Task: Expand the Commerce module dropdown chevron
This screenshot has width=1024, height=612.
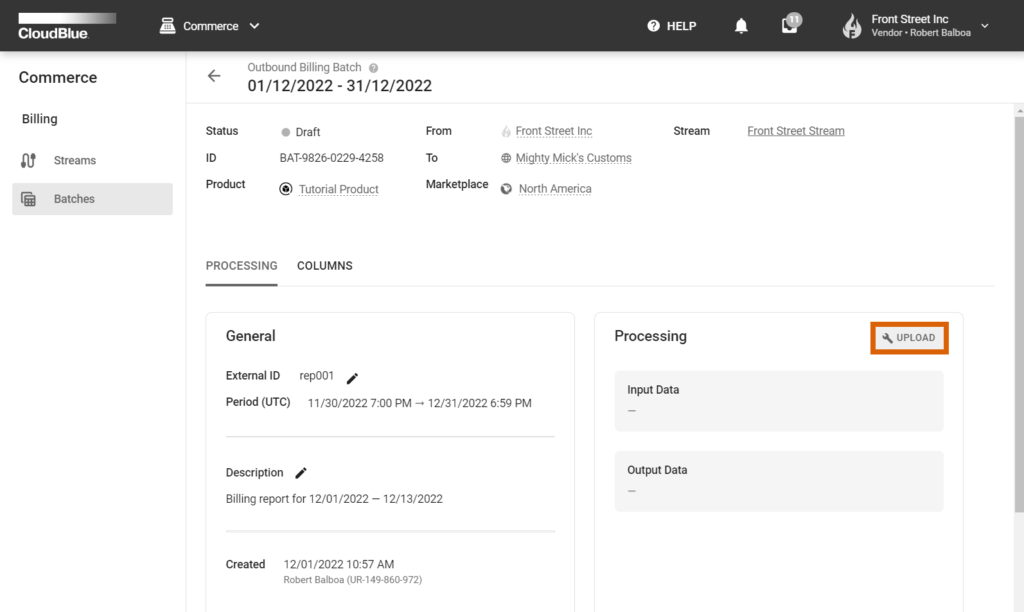Action: click(x=255, y=26)
